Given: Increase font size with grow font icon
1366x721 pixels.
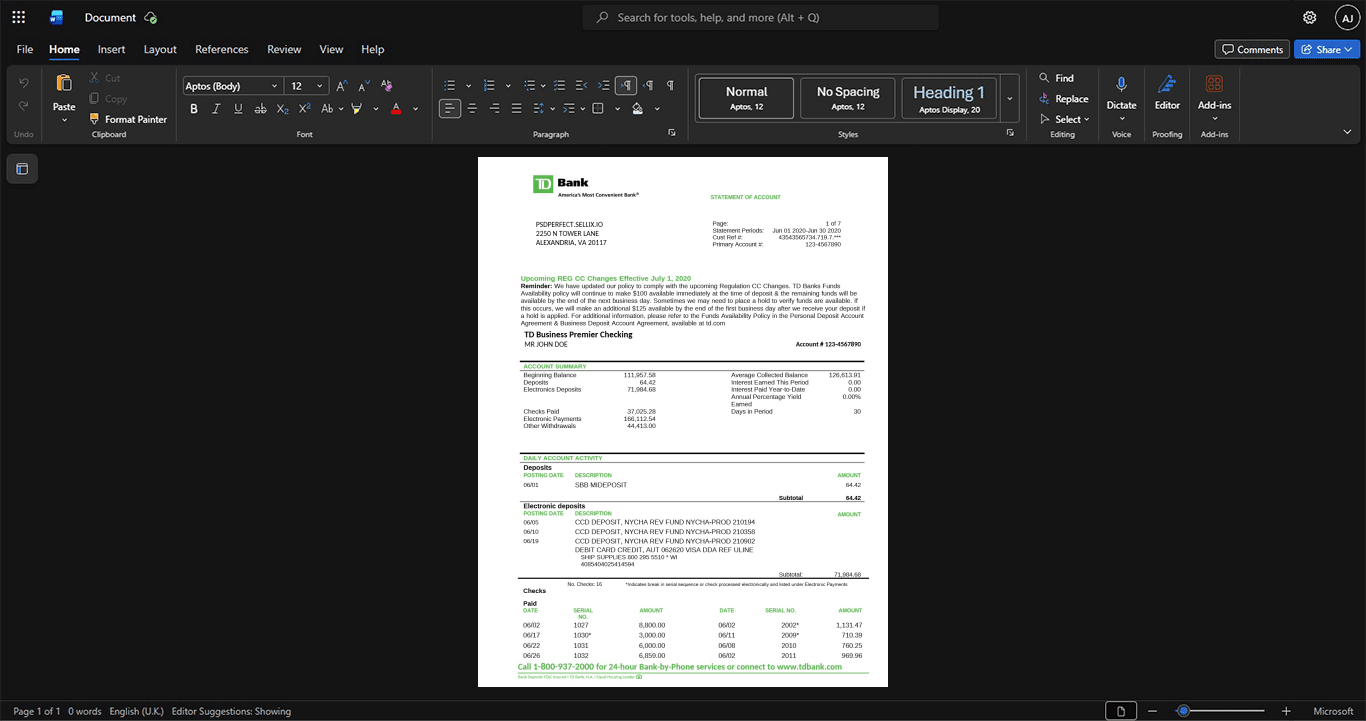Looking at the screenshot, I should click(342, 86).
